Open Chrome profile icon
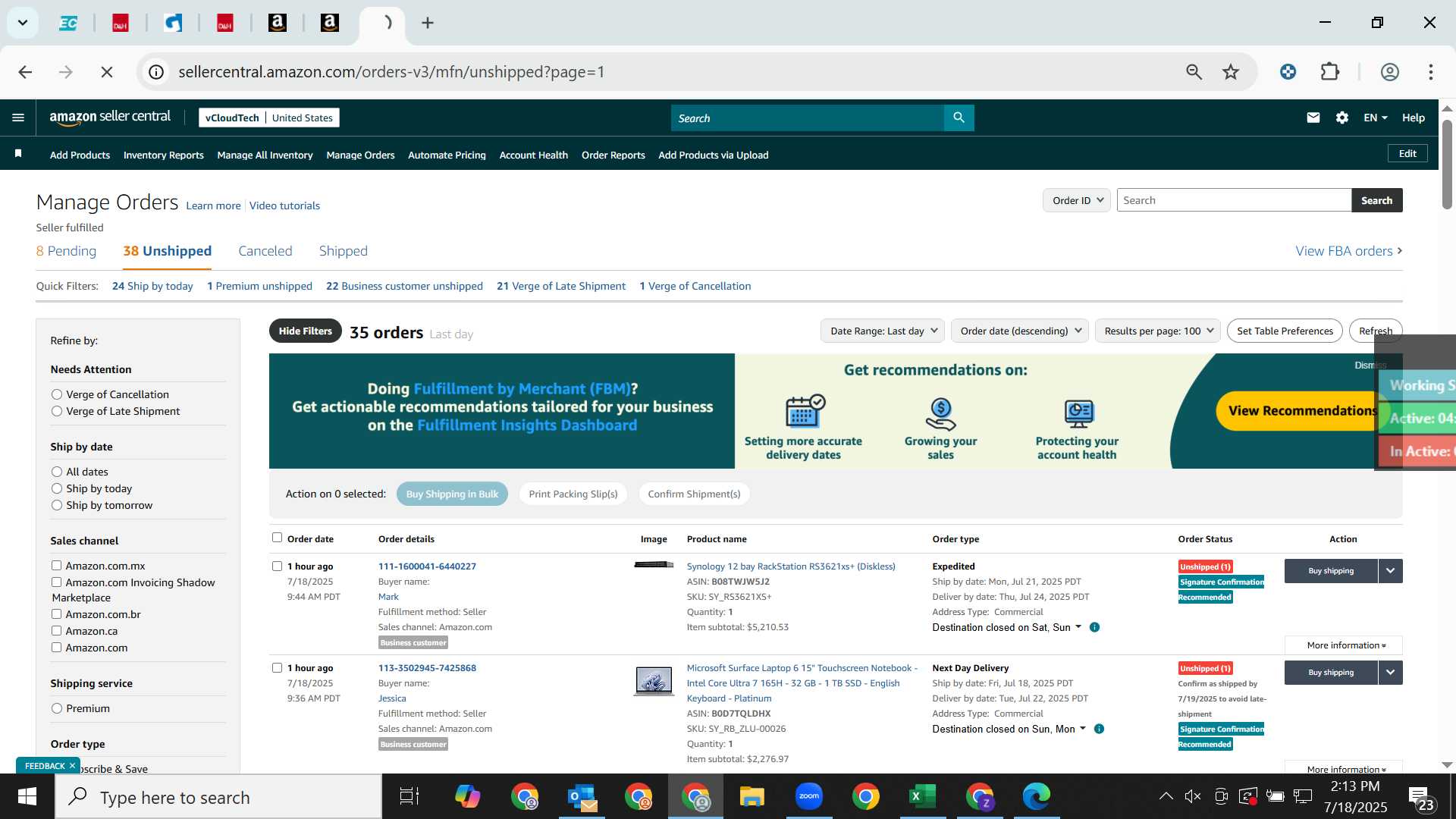The image size is (1456, 819). coord(1390,72)
